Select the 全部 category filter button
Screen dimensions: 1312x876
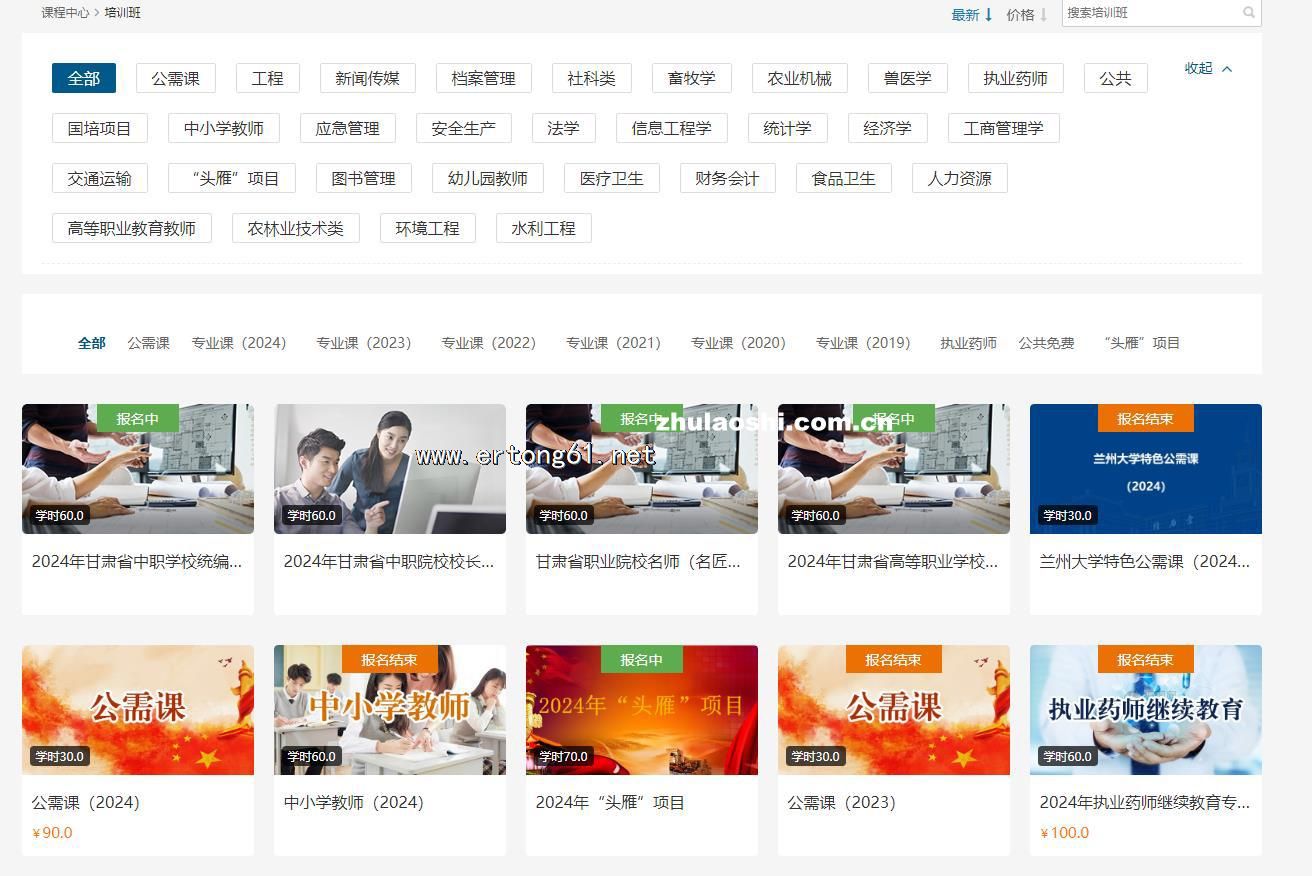click(x=84, y=78)
